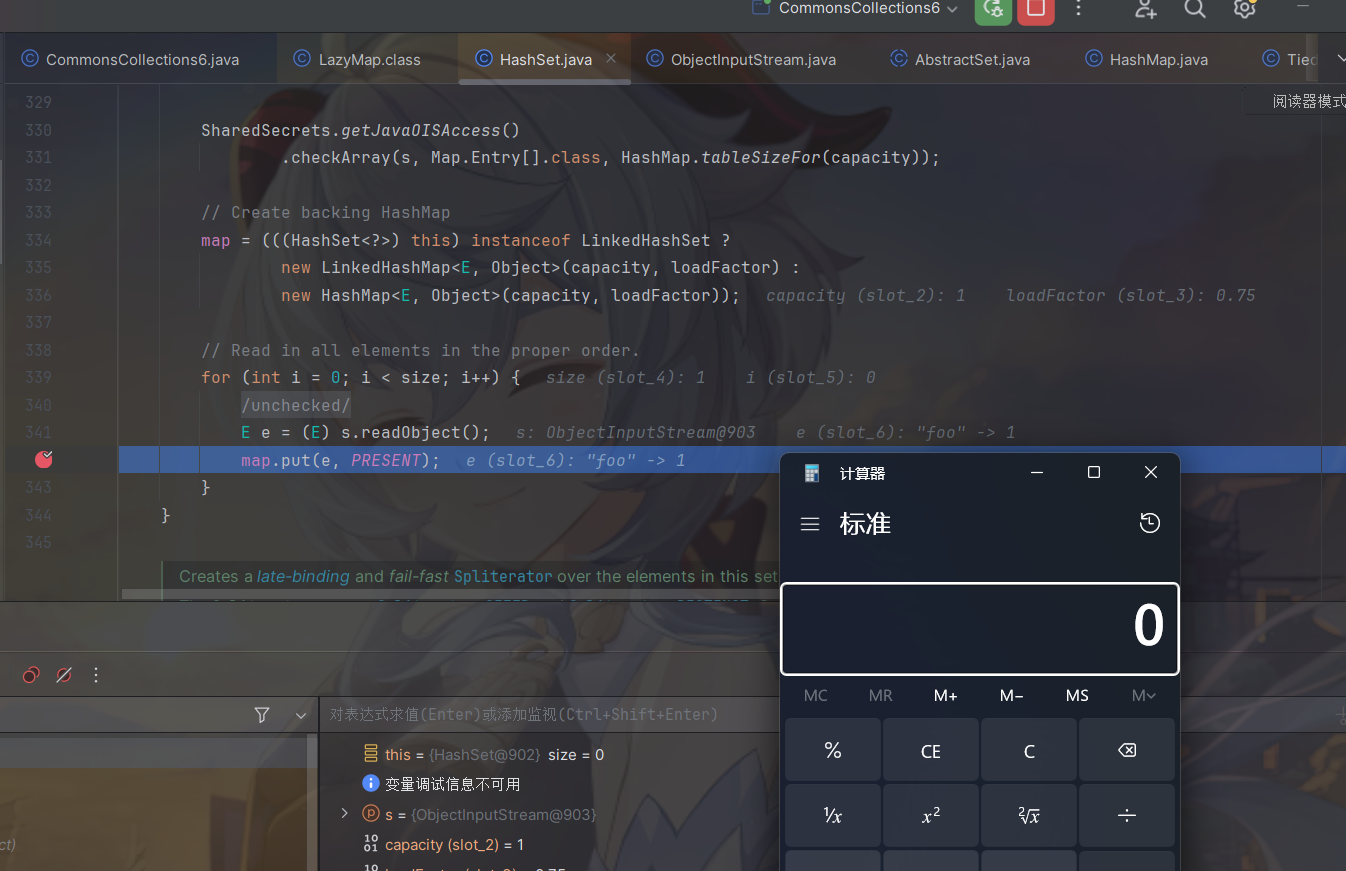Expand the 's = {ObjectInputStream@903}' node

pos(344,814)
